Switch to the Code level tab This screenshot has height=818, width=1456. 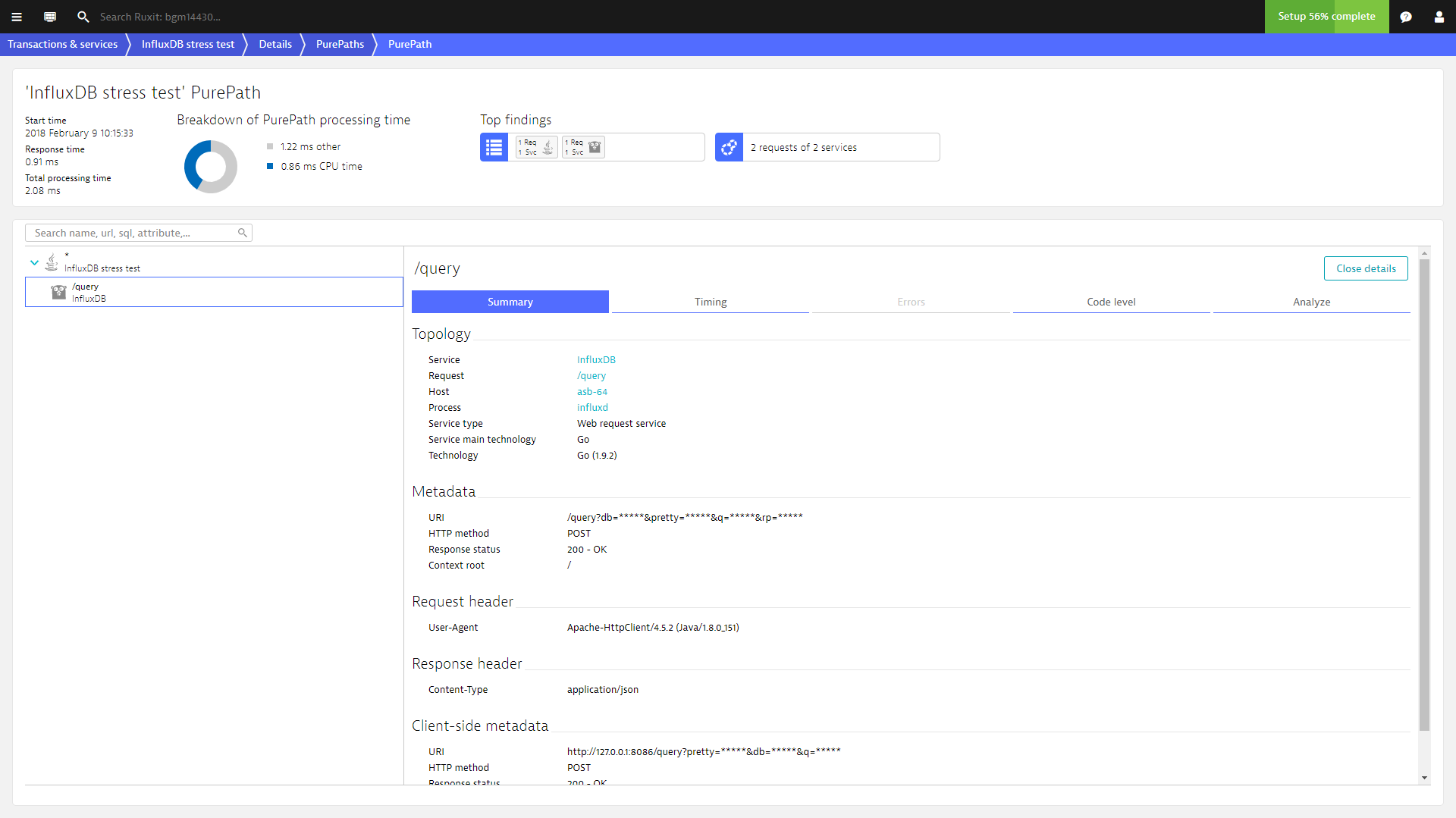tap(1111, 302)
